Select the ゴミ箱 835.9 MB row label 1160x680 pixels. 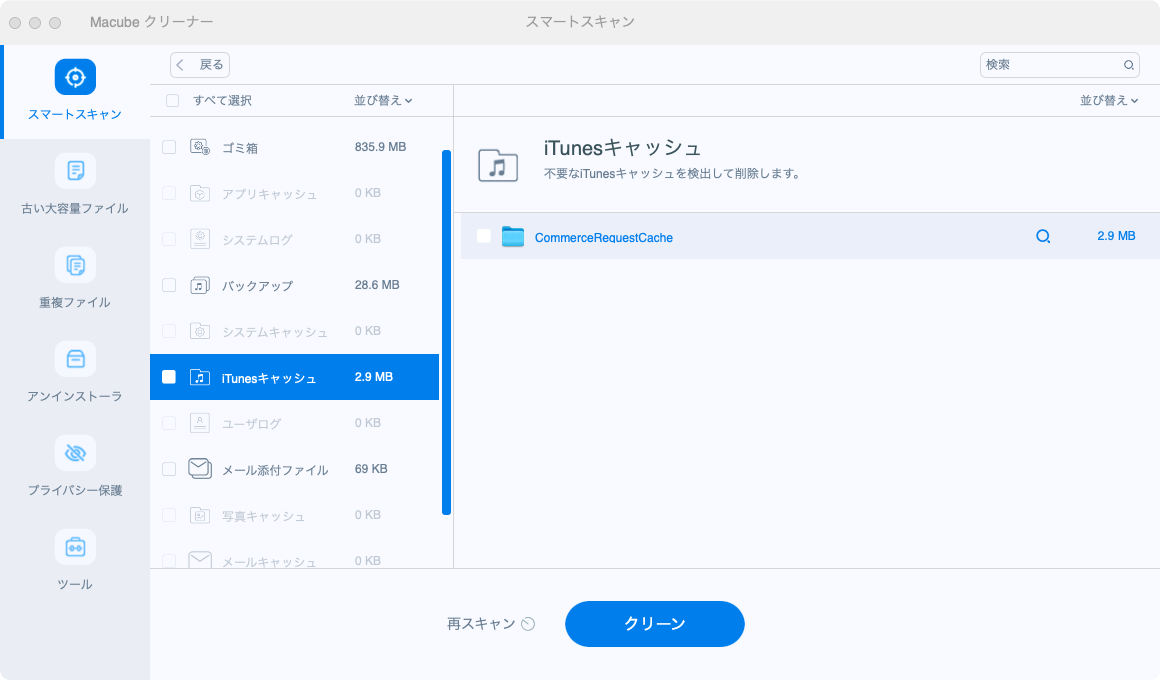coord(240,148)
